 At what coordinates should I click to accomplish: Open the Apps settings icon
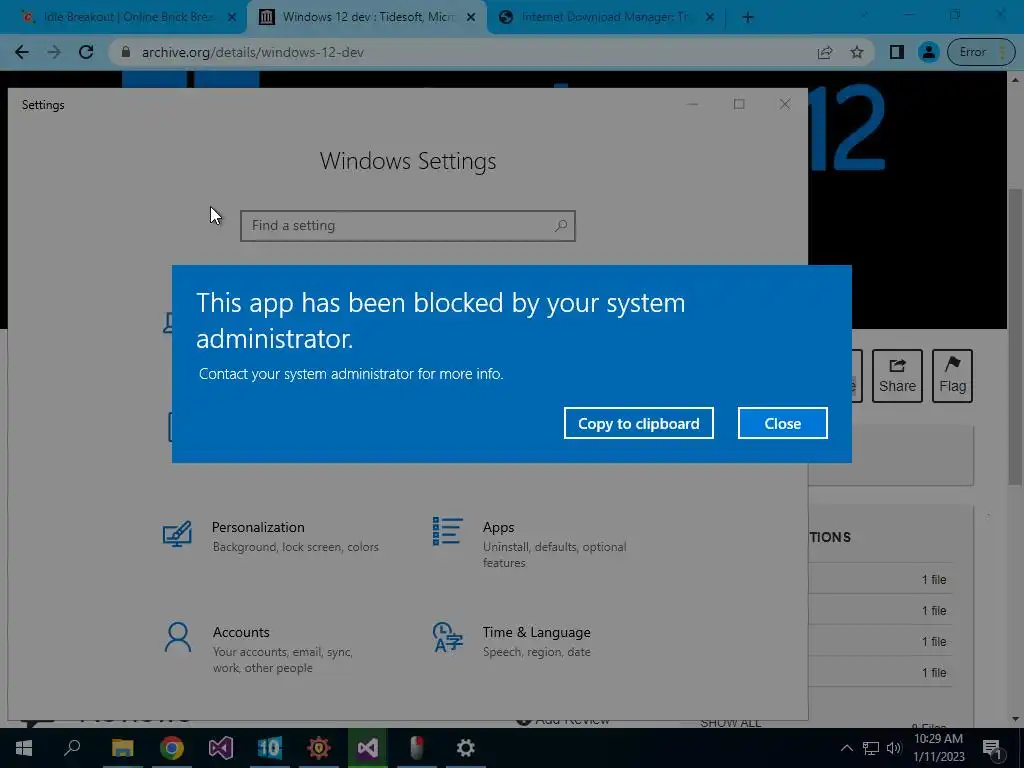point(447,531)
